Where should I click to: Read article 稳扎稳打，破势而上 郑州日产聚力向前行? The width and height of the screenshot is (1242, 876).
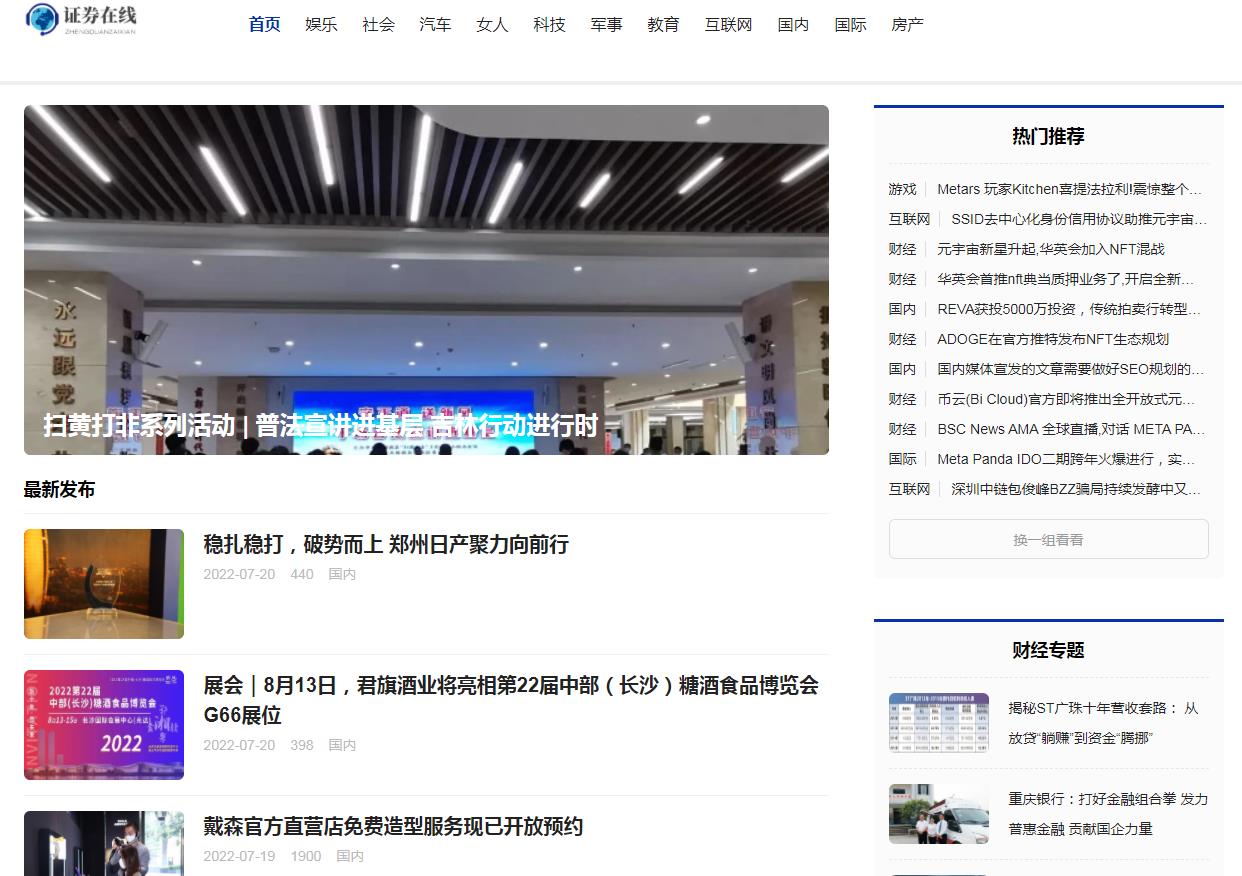[386, 545]
